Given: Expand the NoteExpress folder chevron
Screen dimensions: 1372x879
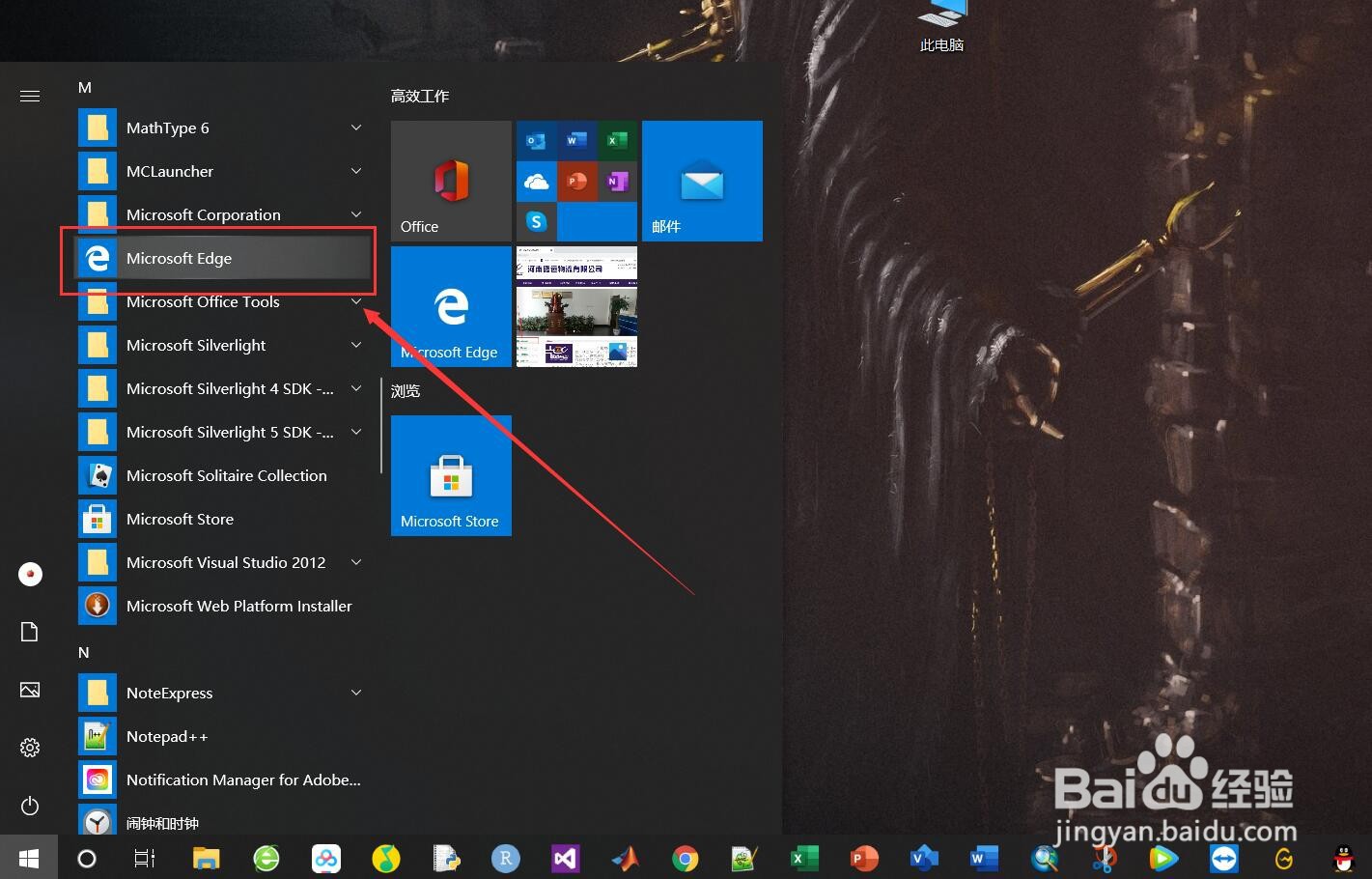Looking at the screenshot, I should point(356,693).
